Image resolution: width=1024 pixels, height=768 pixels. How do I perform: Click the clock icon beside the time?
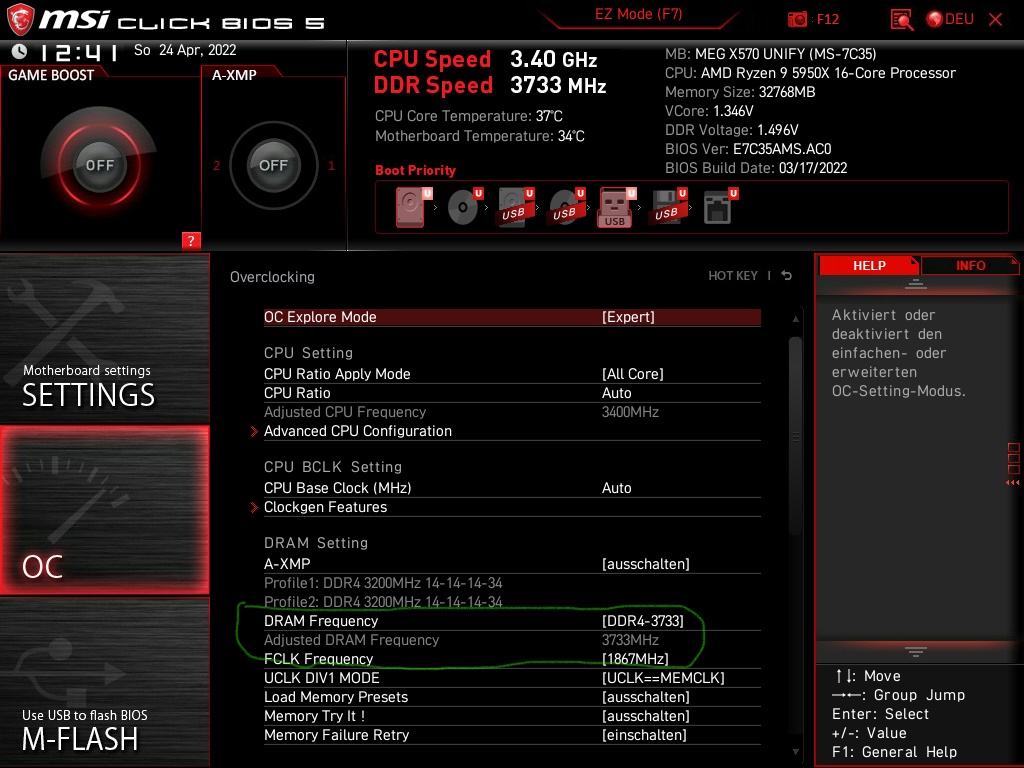(20, 51)
